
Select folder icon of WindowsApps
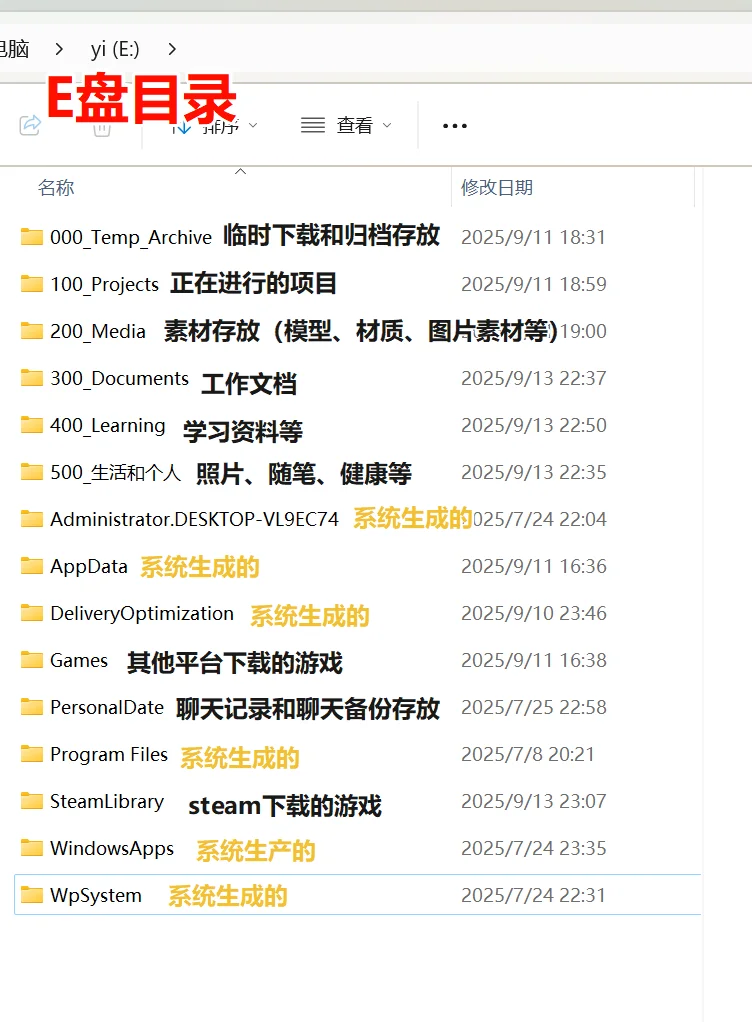[x=31, y=848]
